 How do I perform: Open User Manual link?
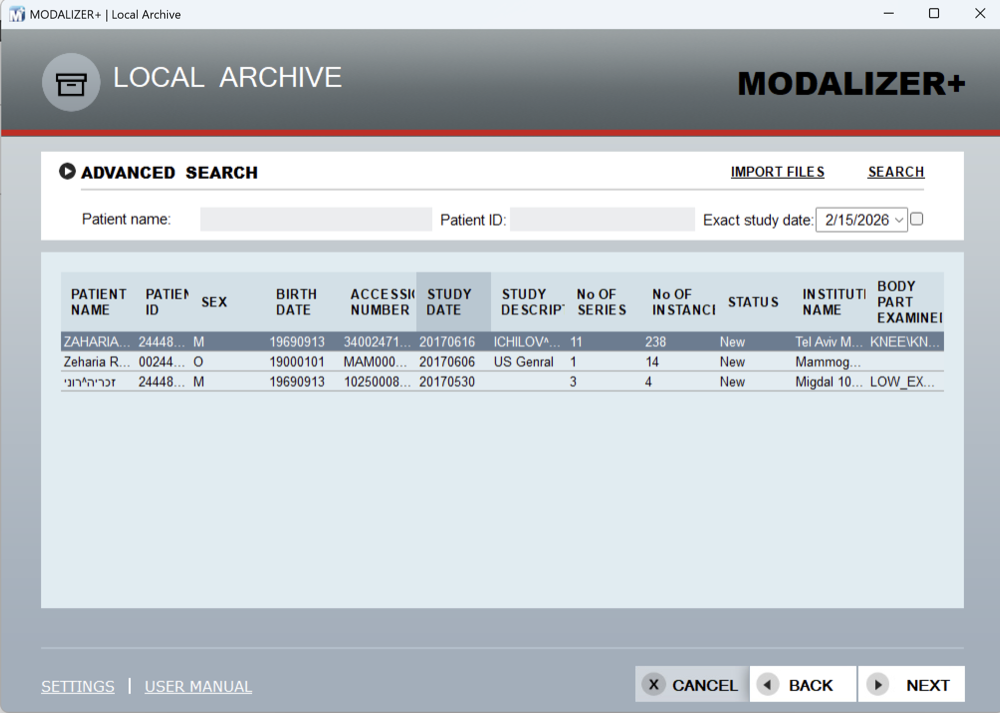[x=198, y=686]
